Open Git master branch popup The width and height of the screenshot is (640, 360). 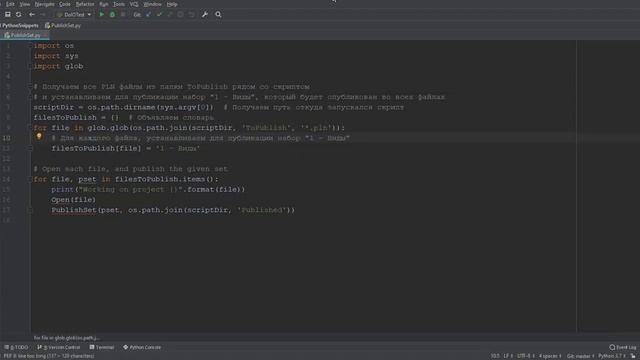(x=580, y=356)
